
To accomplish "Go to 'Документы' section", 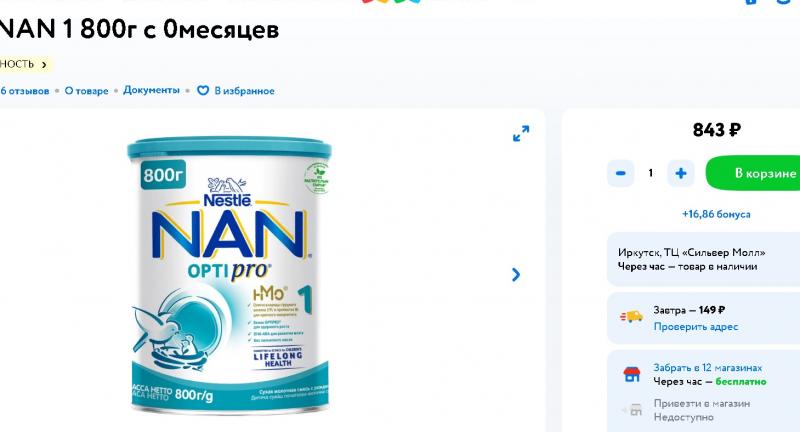I will click(152, 90).
